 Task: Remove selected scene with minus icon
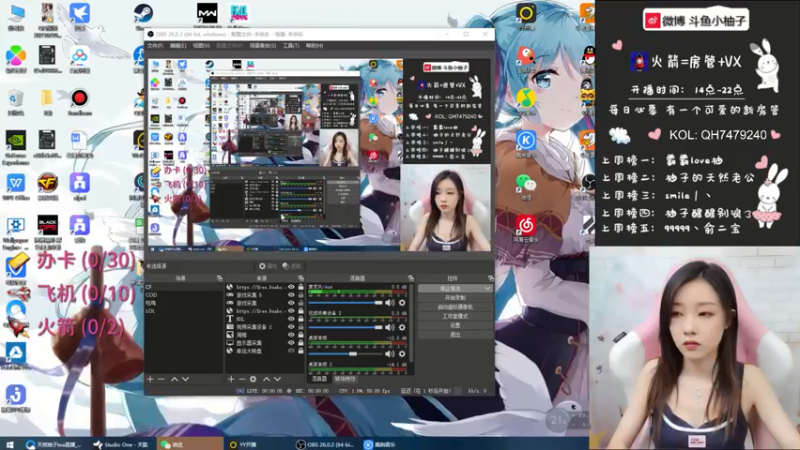161,379
